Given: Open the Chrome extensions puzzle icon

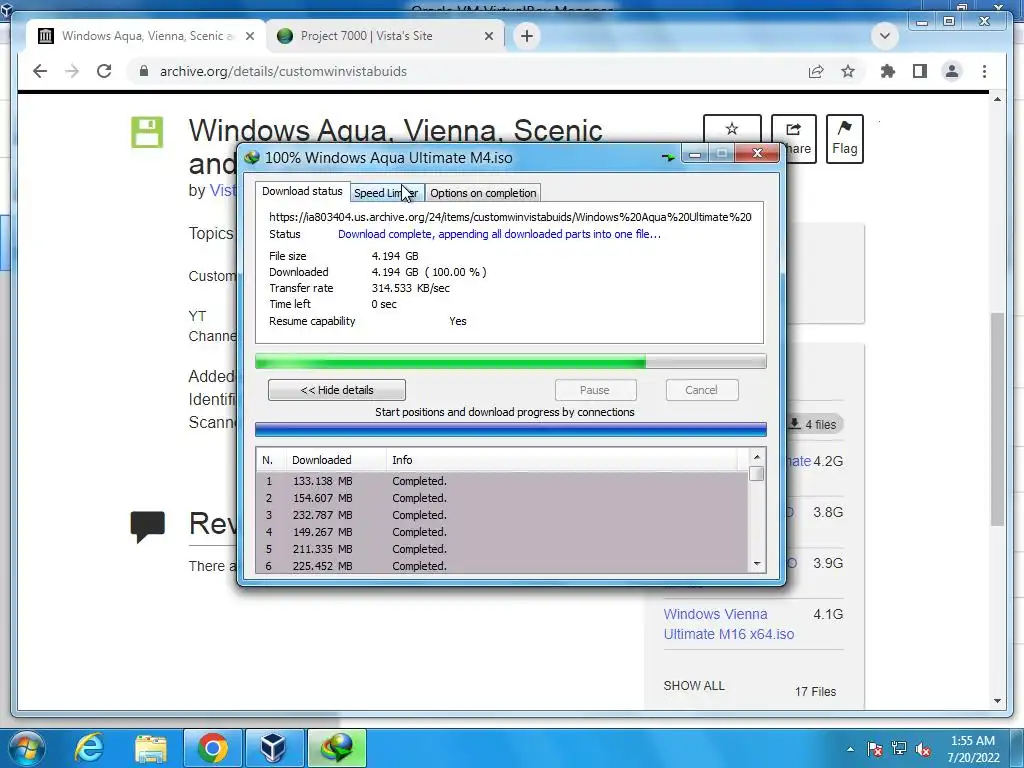Looking at the screenshot, I should pyautogui.click(x=888, y=71).
